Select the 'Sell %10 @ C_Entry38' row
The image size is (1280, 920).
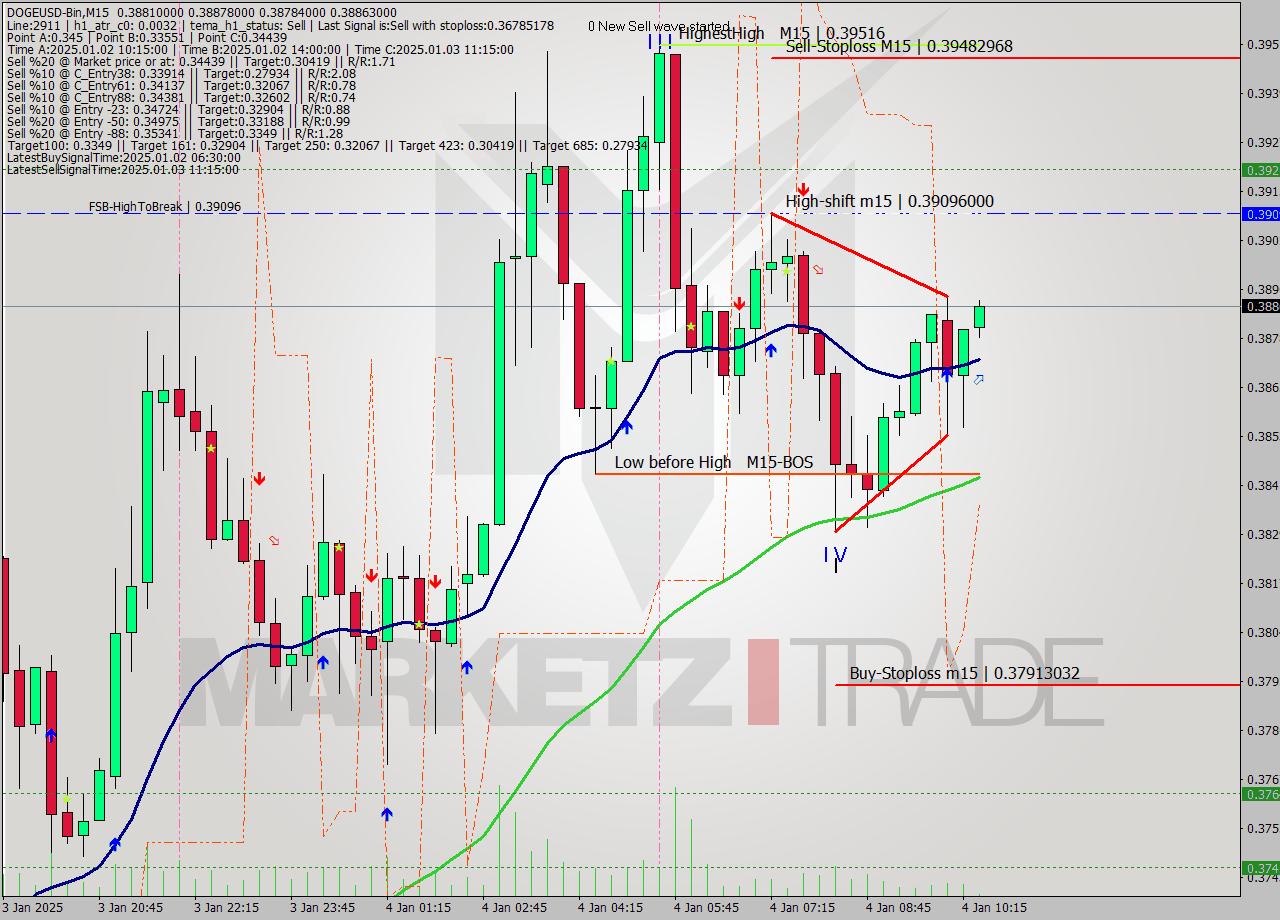[x=180, y=73]
